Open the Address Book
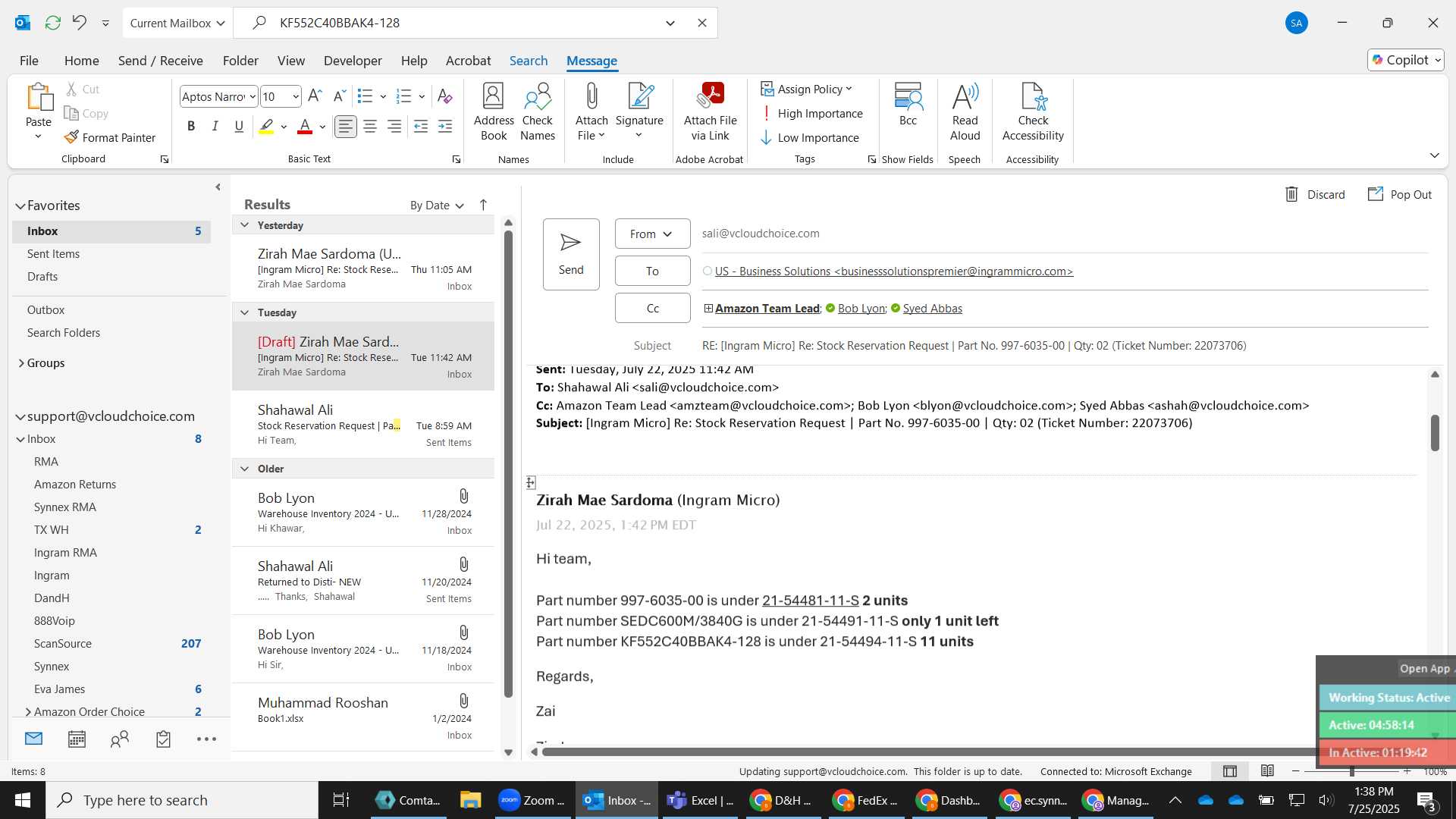The image size is (1456, 819). pos(494,112)
